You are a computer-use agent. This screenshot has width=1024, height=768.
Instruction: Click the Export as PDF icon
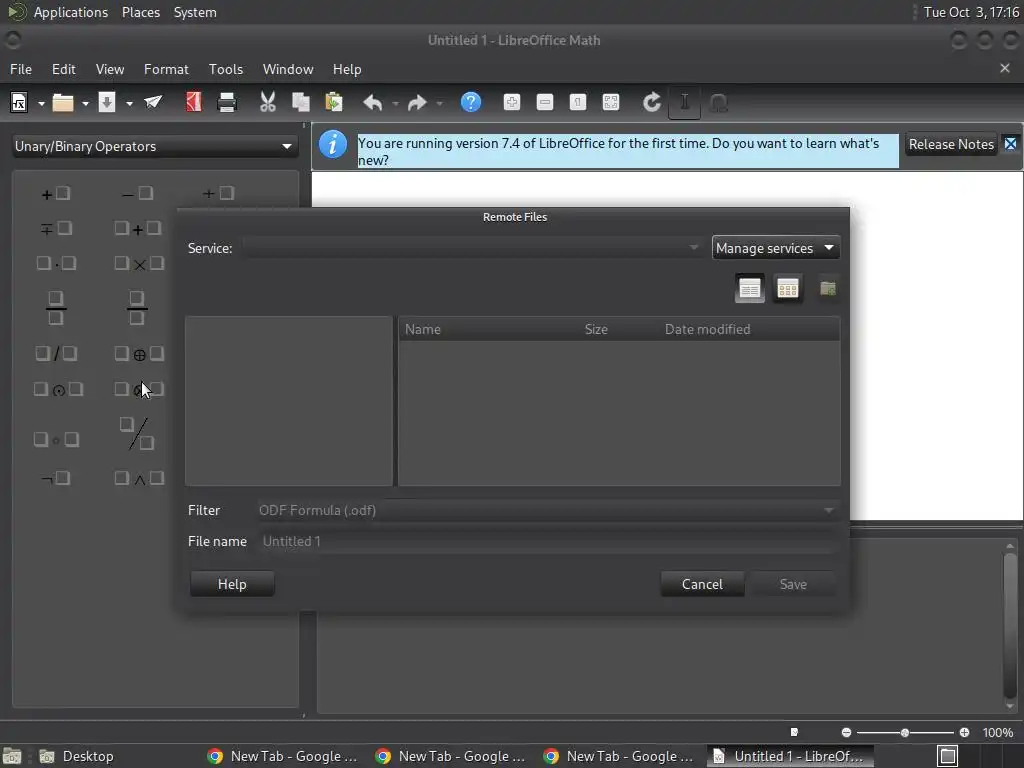pos(193,102)
